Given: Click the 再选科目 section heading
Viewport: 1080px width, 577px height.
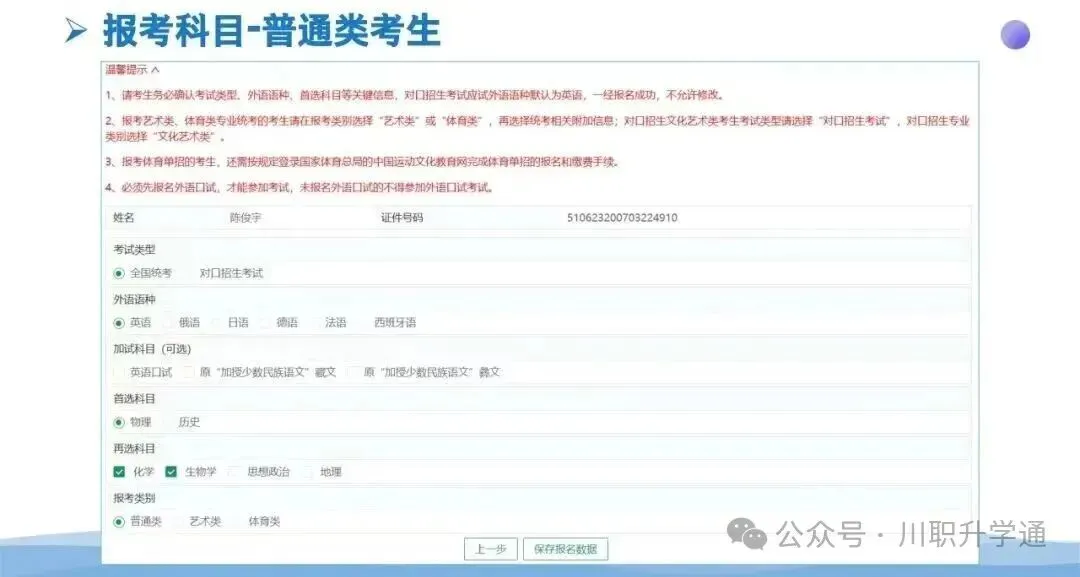Looking at the screenshot, I should pos(134,448).
